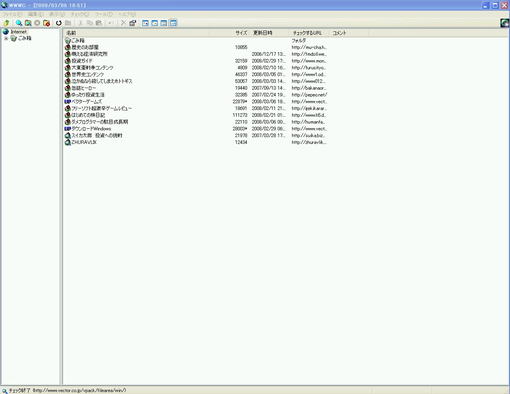Screen dimensions: 510x394
Task: Click the X delete toolbar icon
Action: coord(123,23)
